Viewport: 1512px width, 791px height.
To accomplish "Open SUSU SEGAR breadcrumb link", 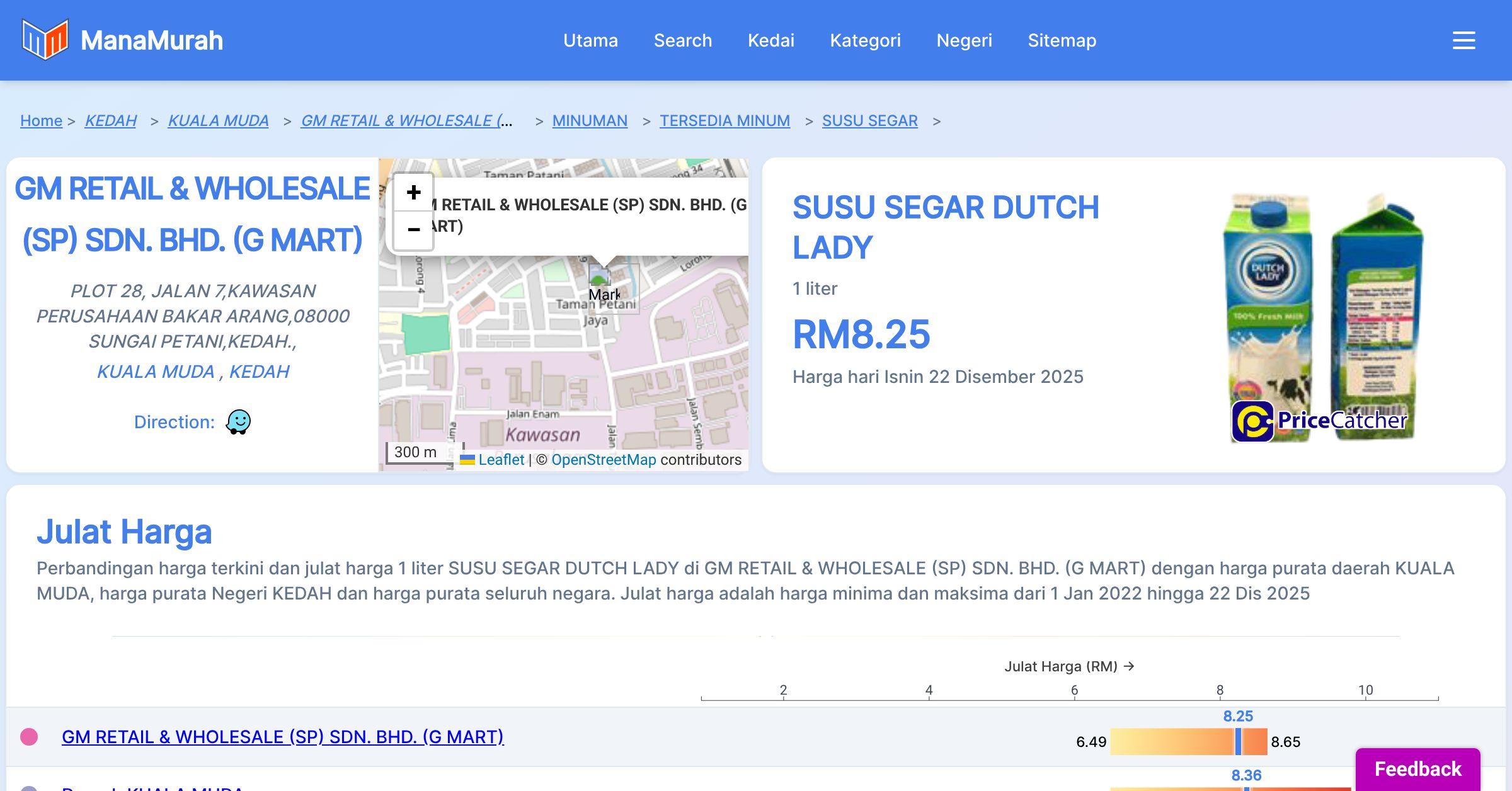I will click(x=869, y=120).
